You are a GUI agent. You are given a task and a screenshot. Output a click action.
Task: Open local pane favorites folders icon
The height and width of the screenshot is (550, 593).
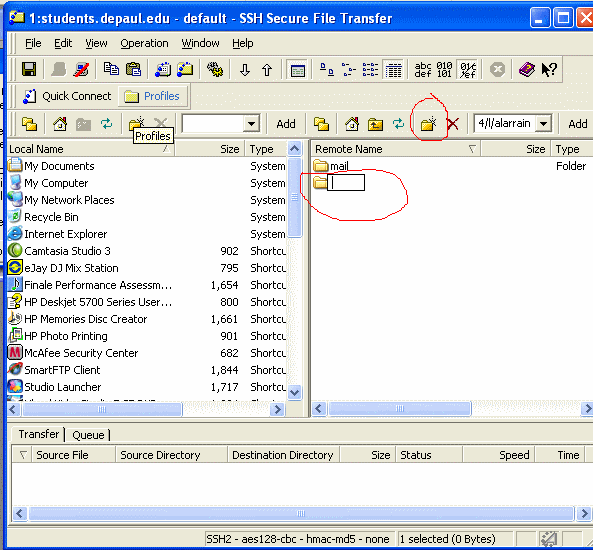click(x=29, y=124)
